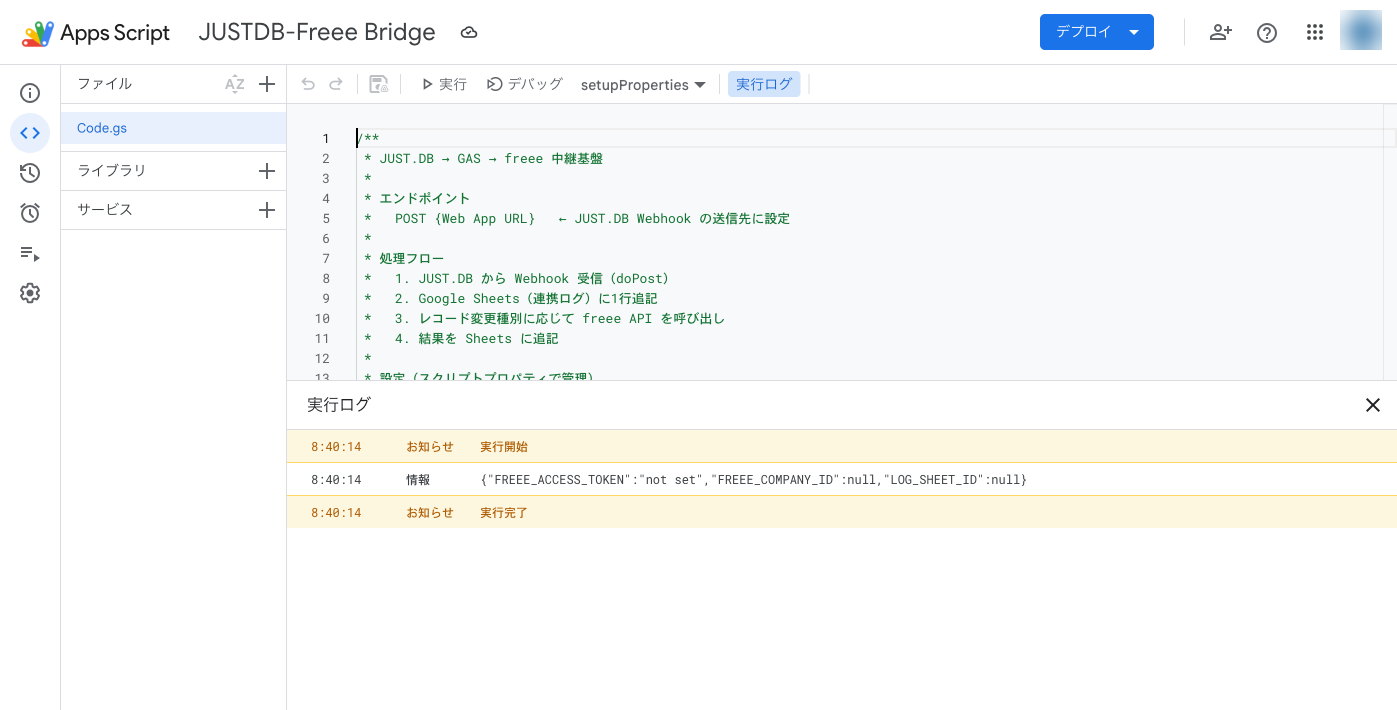Open Project Settings gear icon

click(x=30, y=293)
